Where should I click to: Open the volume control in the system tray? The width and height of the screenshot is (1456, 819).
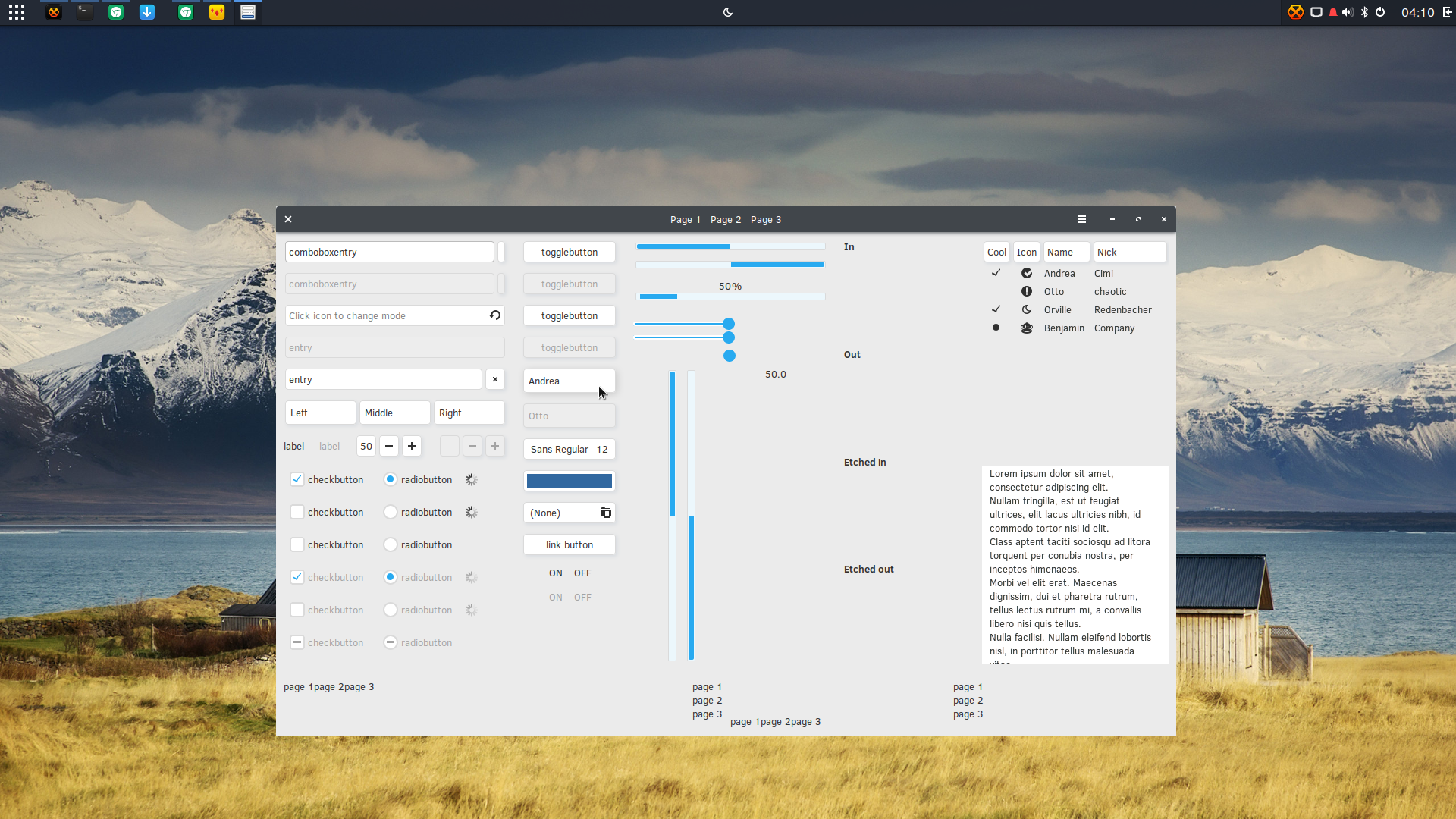tap(1348, 12)
